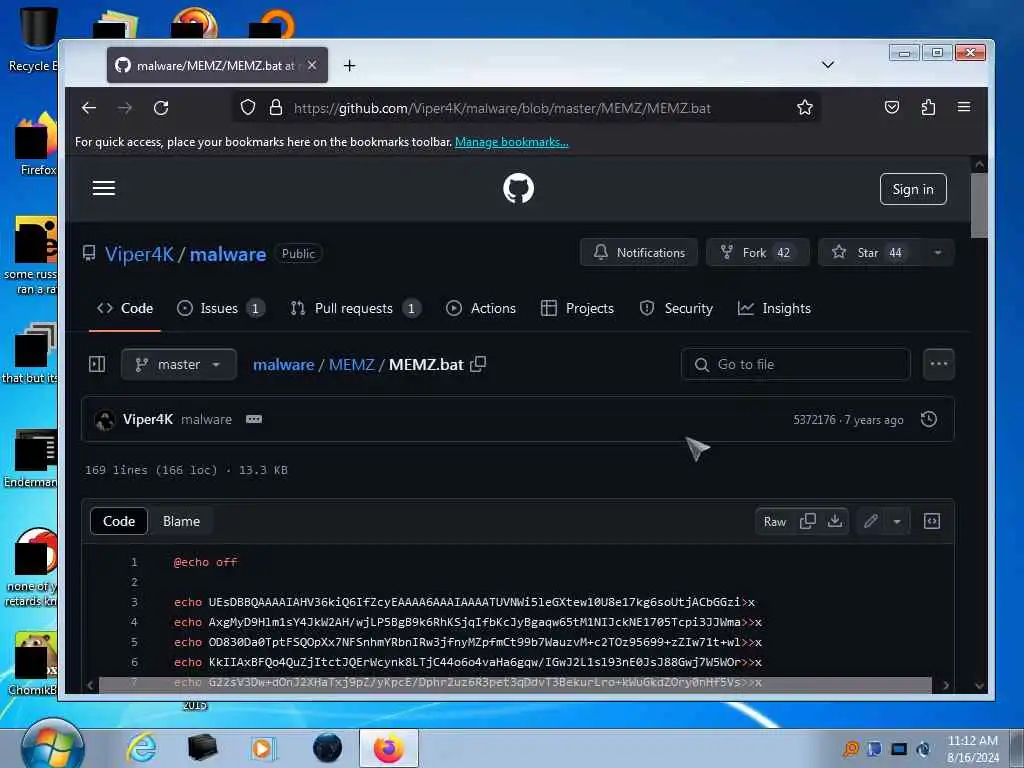Click the malware breadcrumb link
This screenshot has width=1024, height=768.
(283, 364)
